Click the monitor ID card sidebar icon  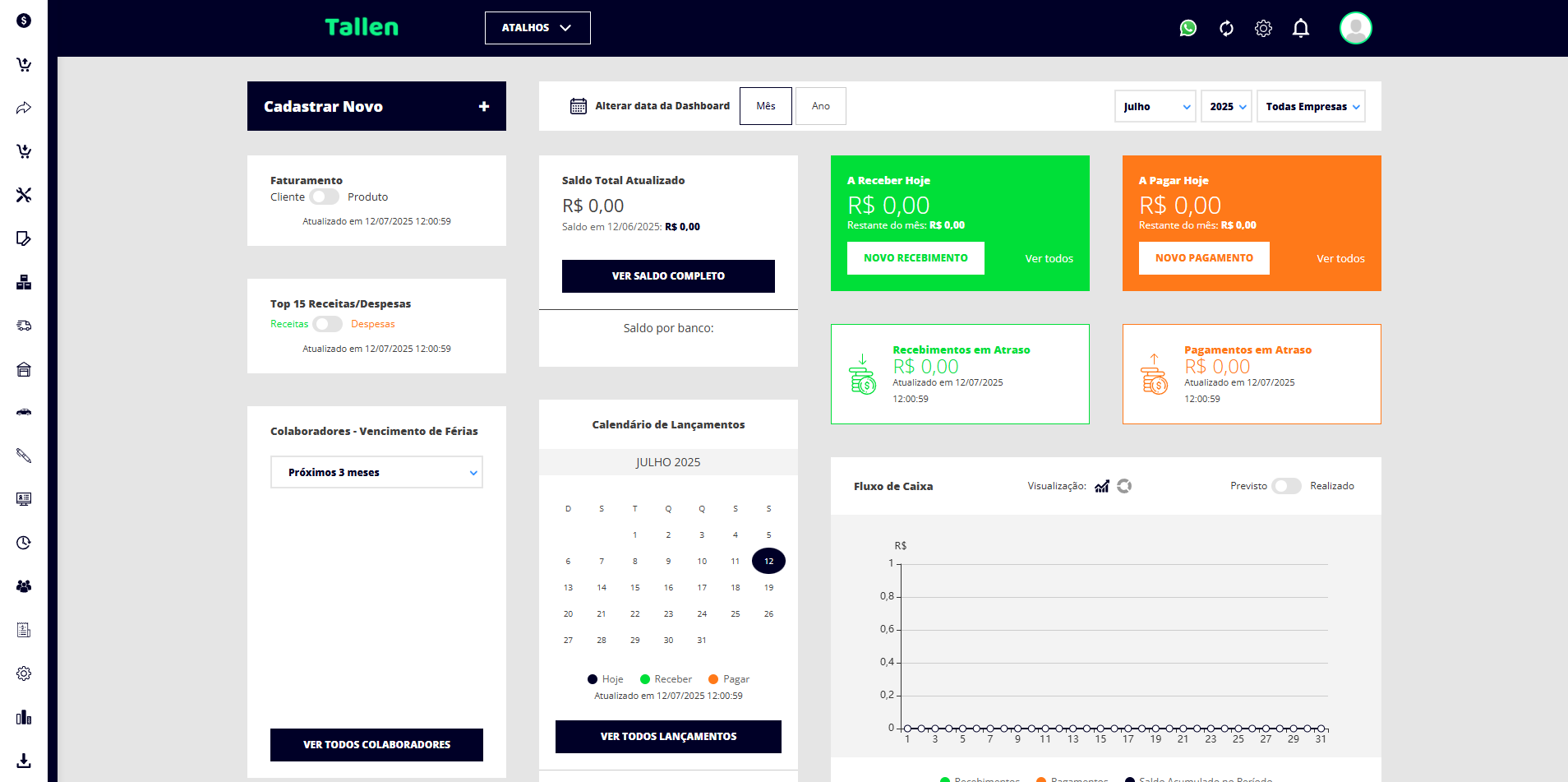pyautogui.click(x=24, y=499)
